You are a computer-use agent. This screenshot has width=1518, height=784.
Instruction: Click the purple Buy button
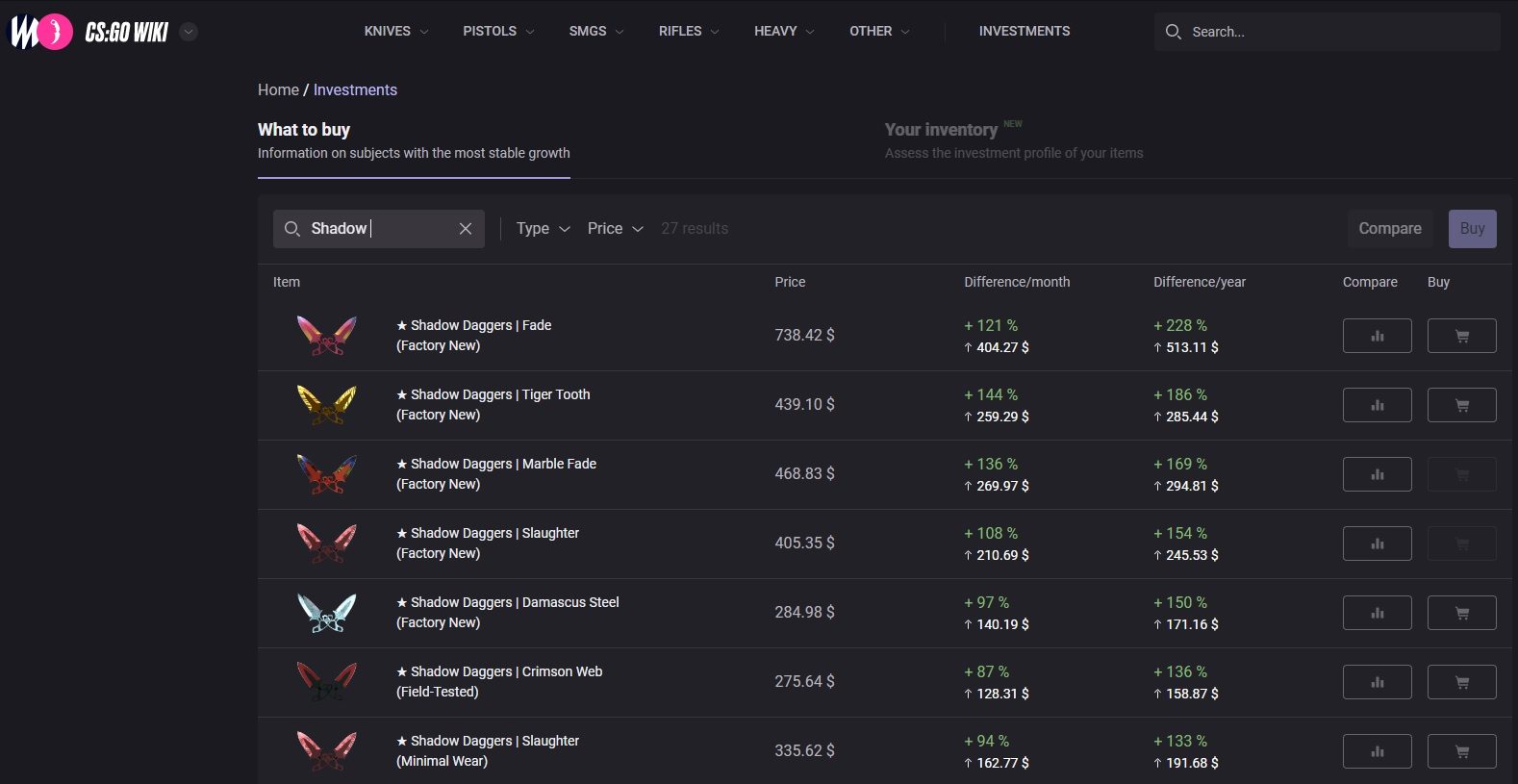(1472, 229)
